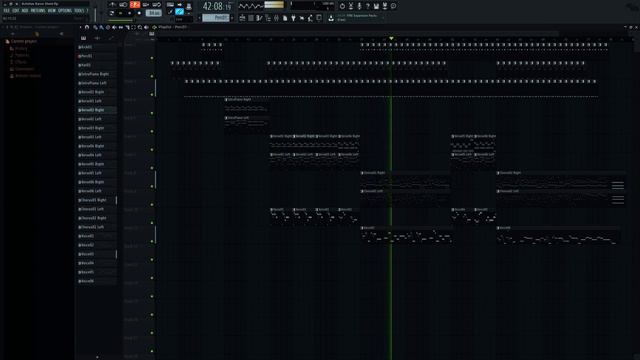Screen dimensions: 640x360
Task: Open the OPTIONS menu
Action: pyautogui.click(x=64, y=11)
